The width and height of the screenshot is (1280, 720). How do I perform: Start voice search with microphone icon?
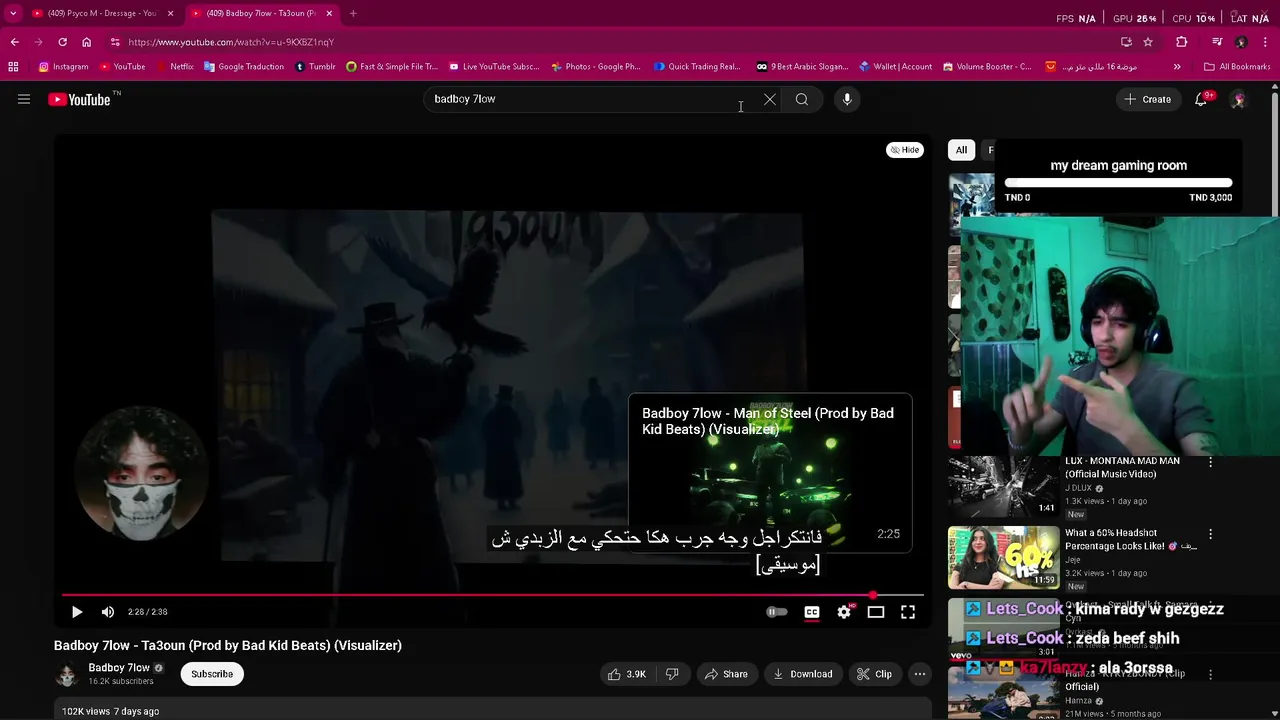[x=847, y=99]
